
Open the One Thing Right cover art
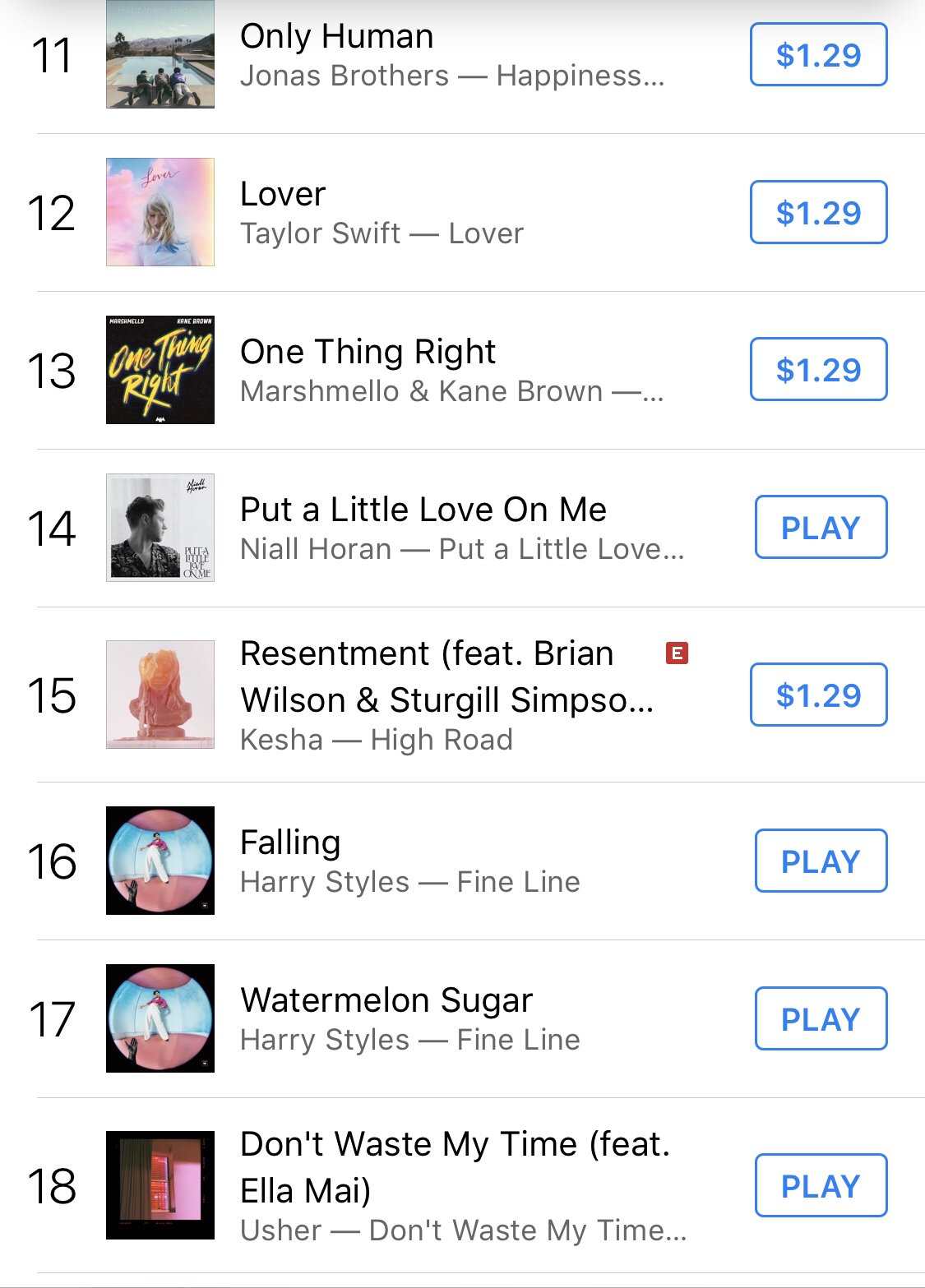160,370
